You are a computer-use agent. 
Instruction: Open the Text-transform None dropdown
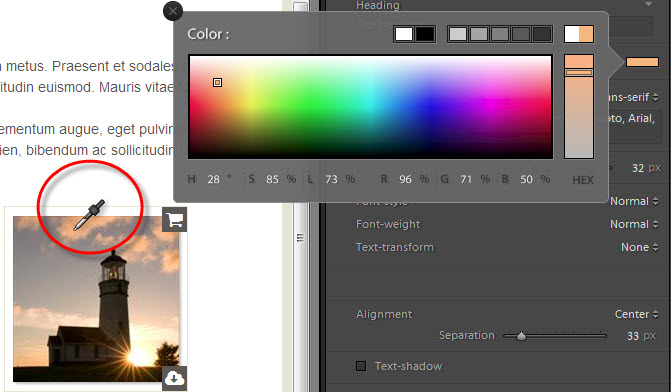639,247
